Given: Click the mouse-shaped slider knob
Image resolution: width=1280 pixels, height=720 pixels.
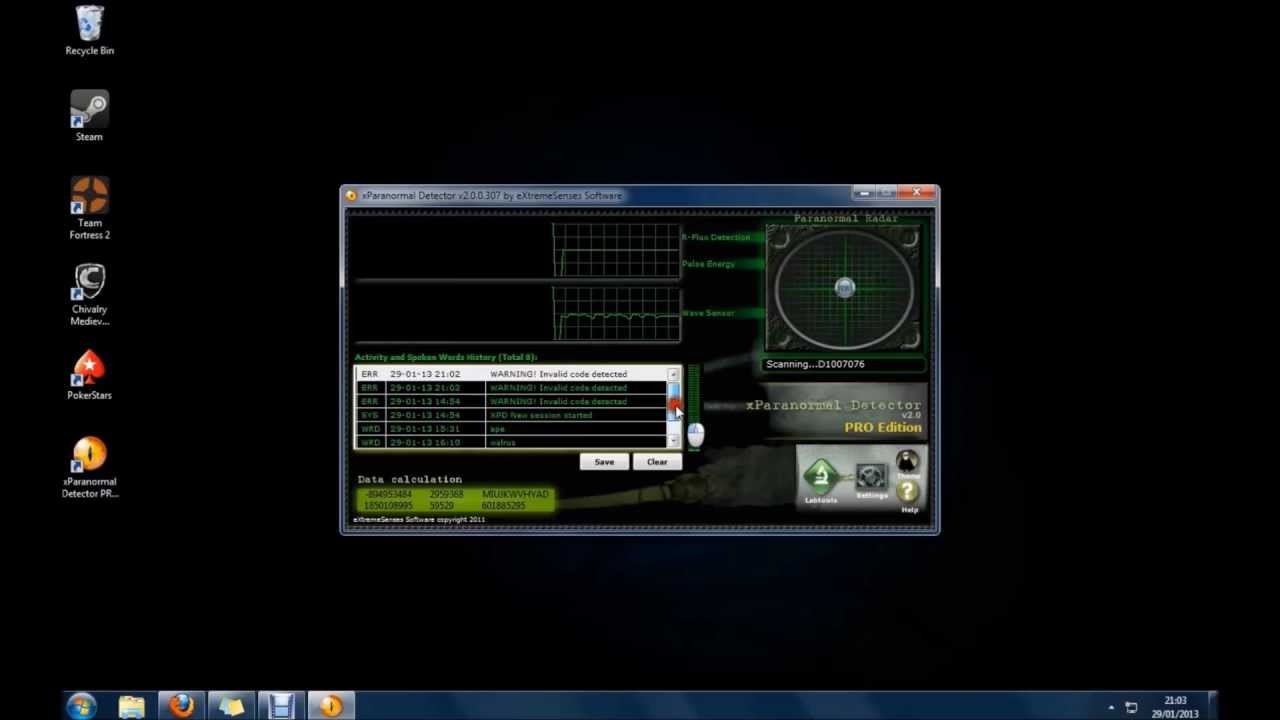Looking at the screenshot, I should [x=695, y=433].
